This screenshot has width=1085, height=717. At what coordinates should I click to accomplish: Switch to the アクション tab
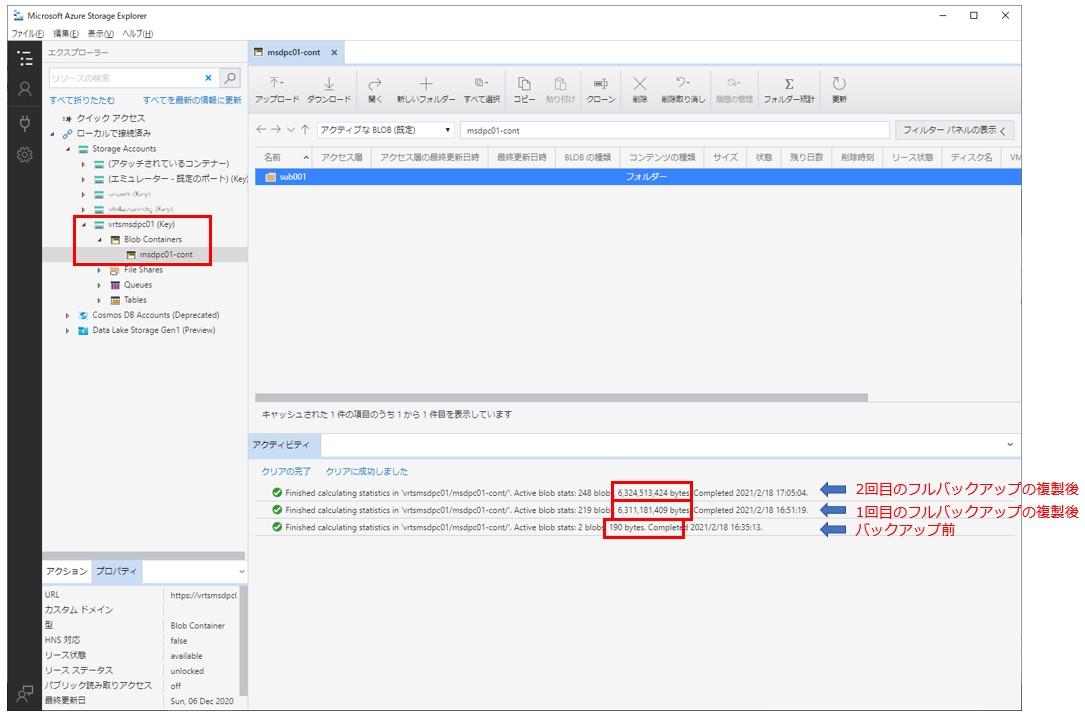[x=66, y=571]
